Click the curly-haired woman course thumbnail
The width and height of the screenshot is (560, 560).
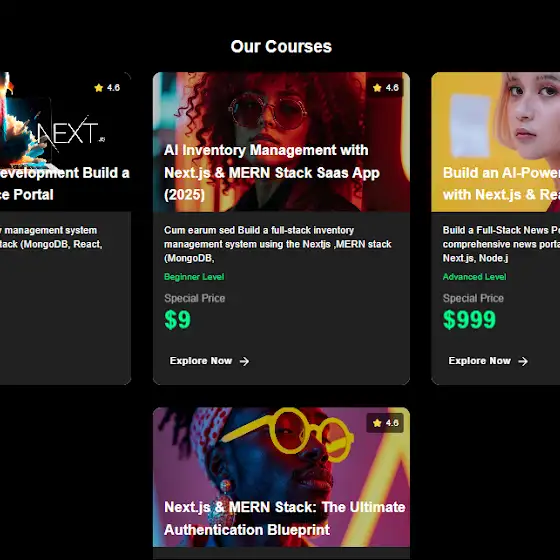(x=281, y=142)
